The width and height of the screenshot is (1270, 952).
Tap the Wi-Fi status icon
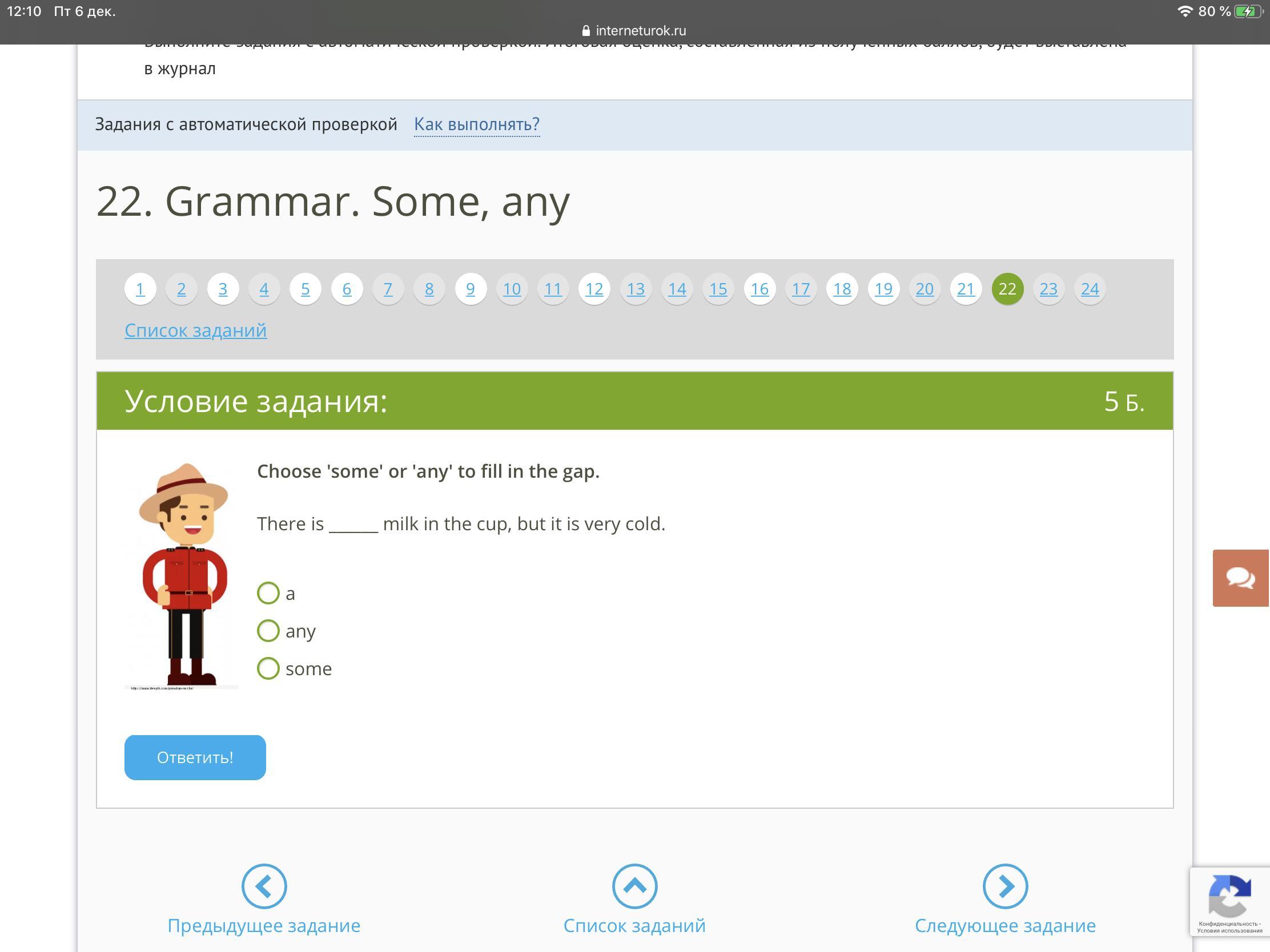click(1184, 11)
